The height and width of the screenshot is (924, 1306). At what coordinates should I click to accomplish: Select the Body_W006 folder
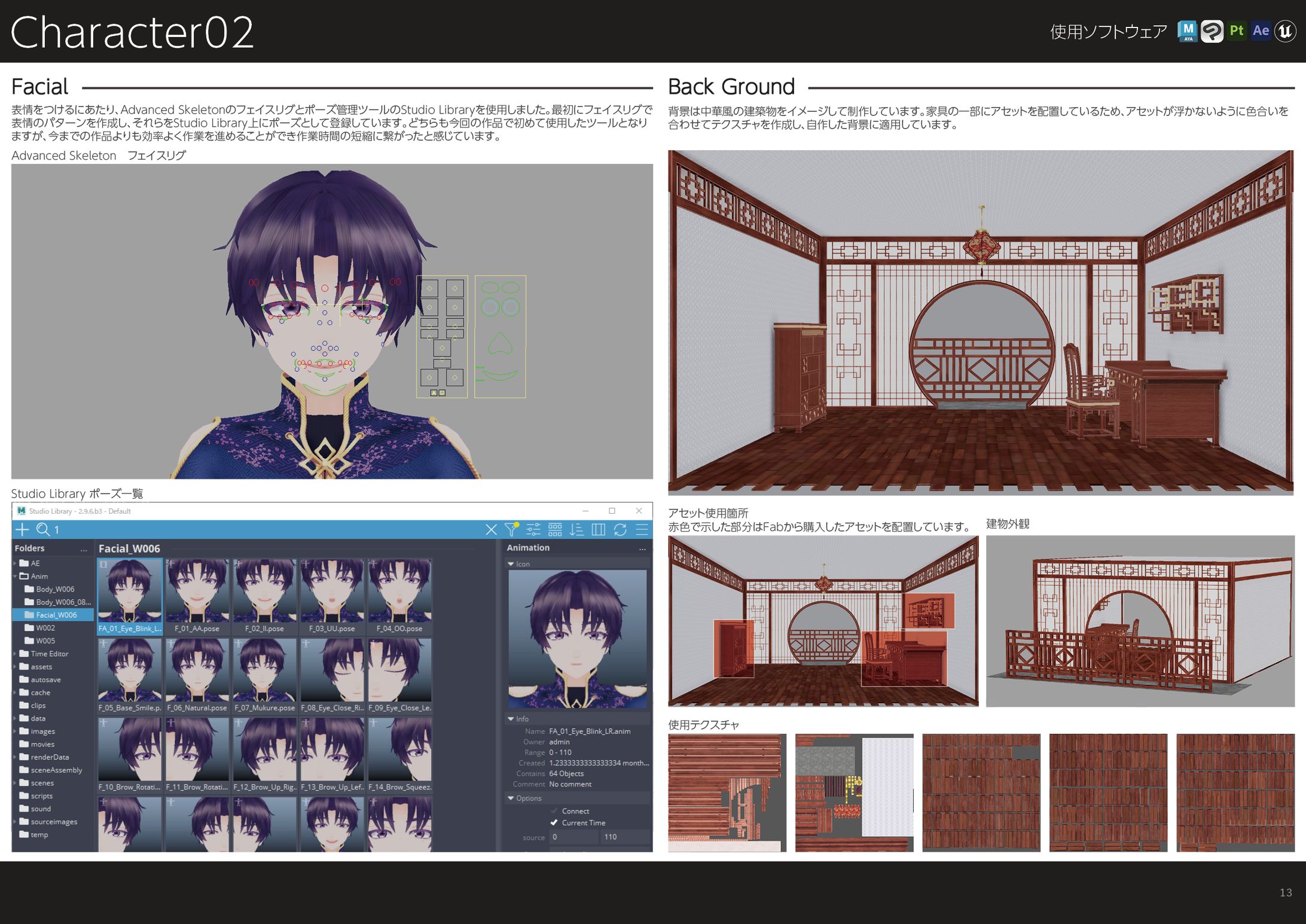click(x=54, y=589)
